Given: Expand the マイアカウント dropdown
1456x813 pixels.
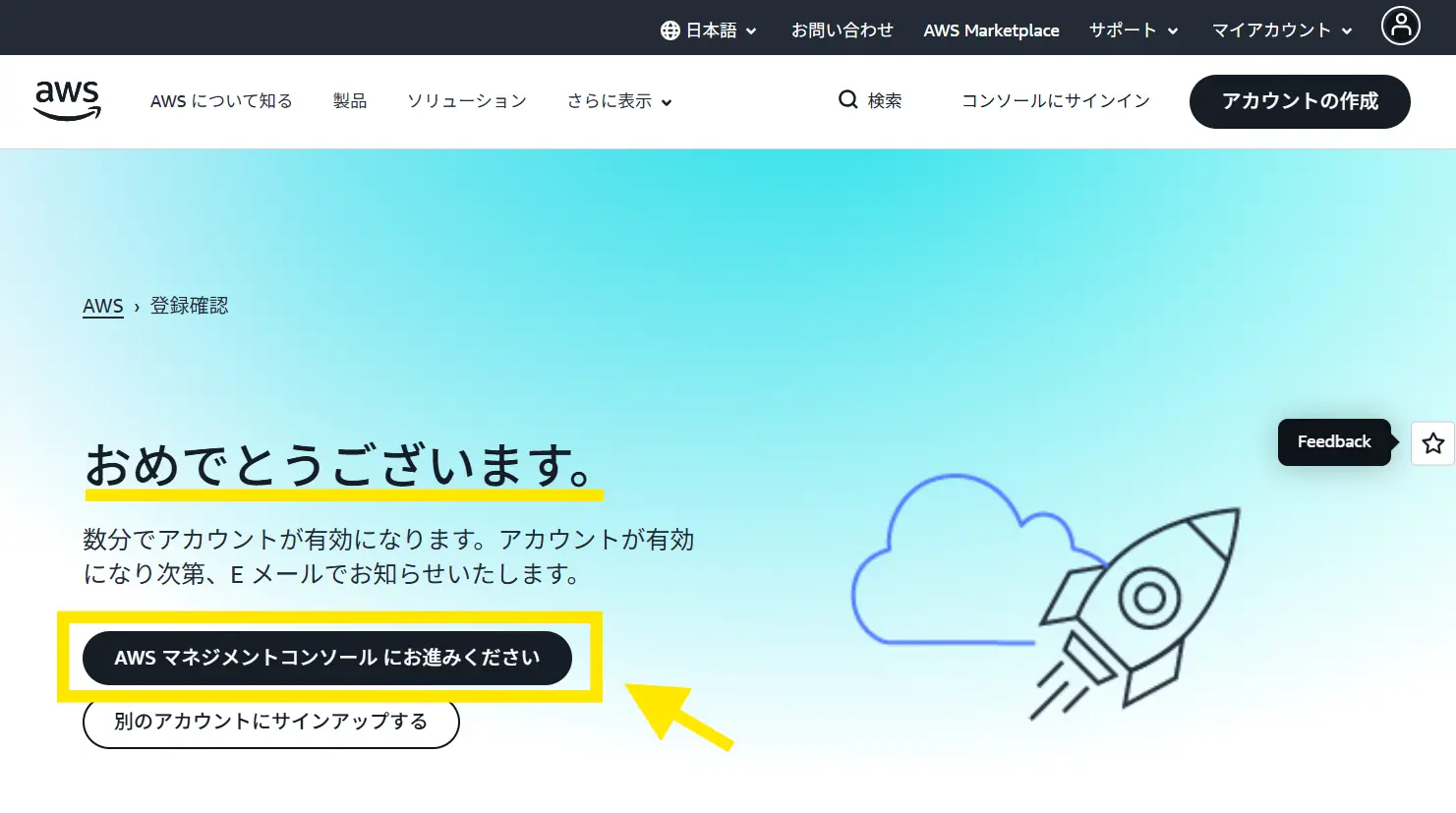Looking at the screenshot, I should click(x=1281, y=30).
